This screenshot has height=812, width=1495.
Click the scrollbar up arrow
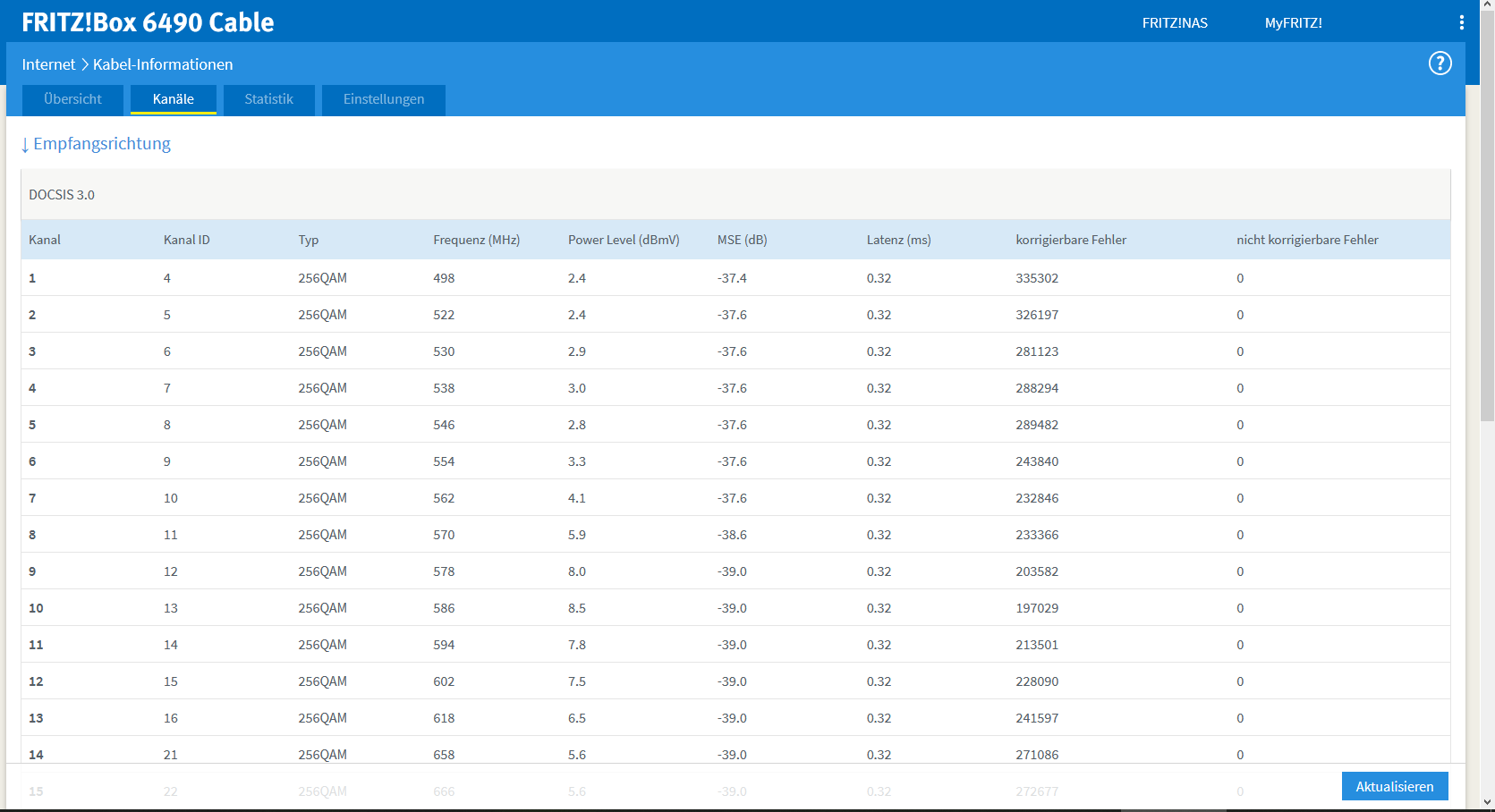pos(1487,6)
